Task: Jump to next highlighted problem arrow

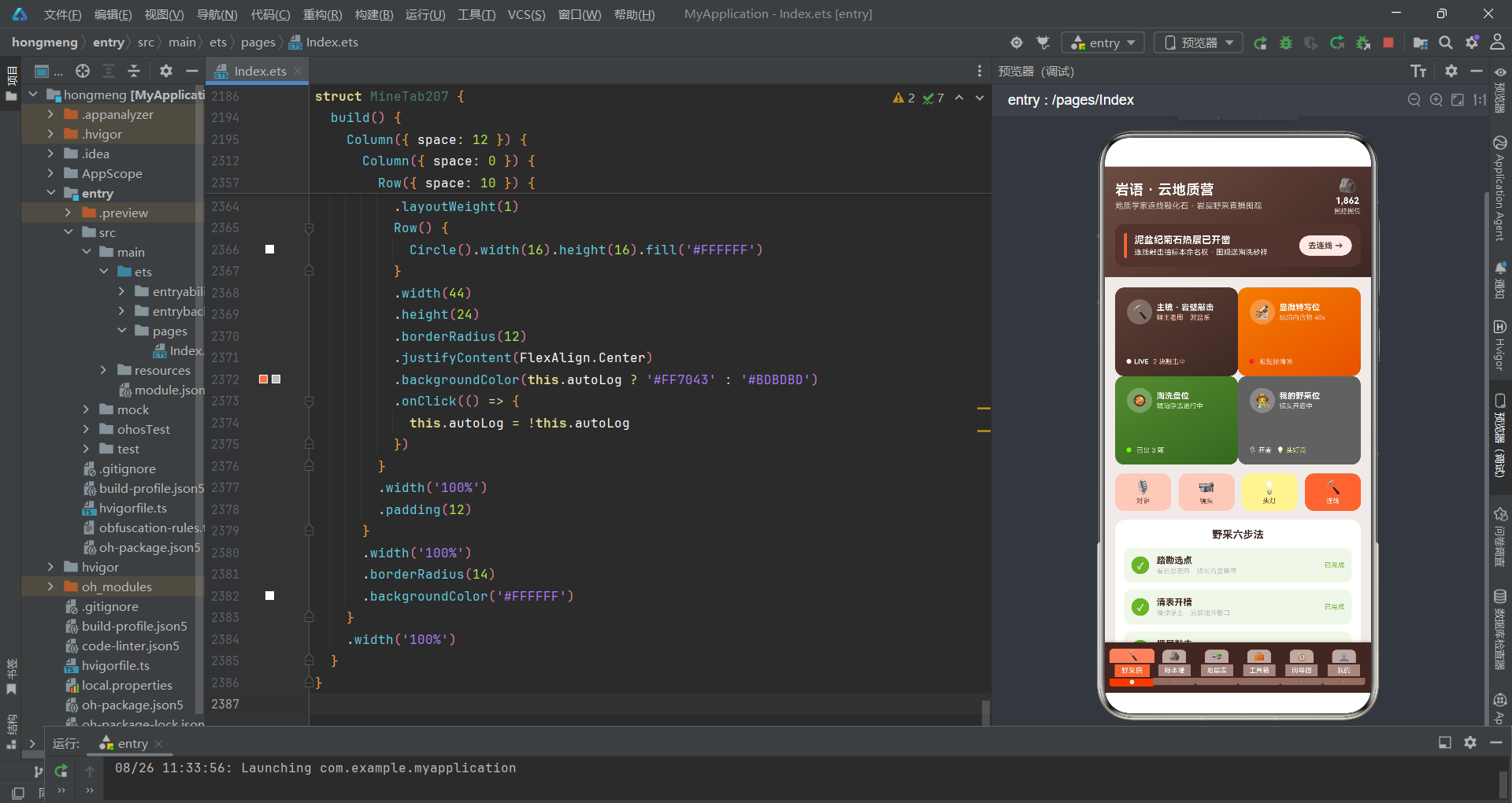Action: click(x=980, y=98)
